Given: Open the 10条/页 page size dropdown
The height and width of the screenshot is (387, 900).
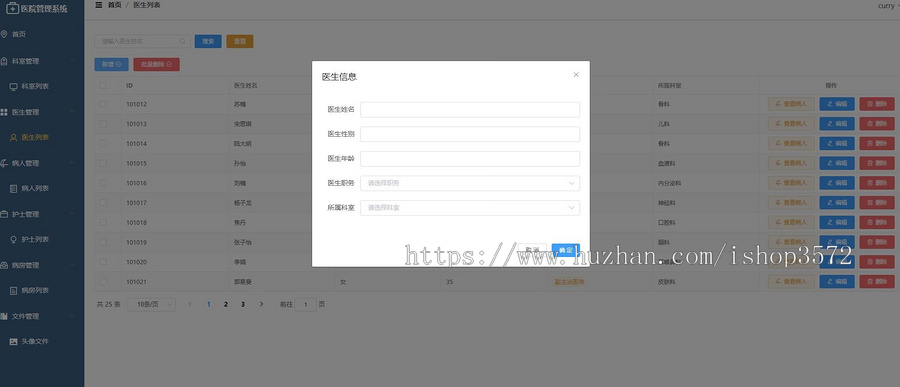Looking at the screenshot, I should point(152,304).
